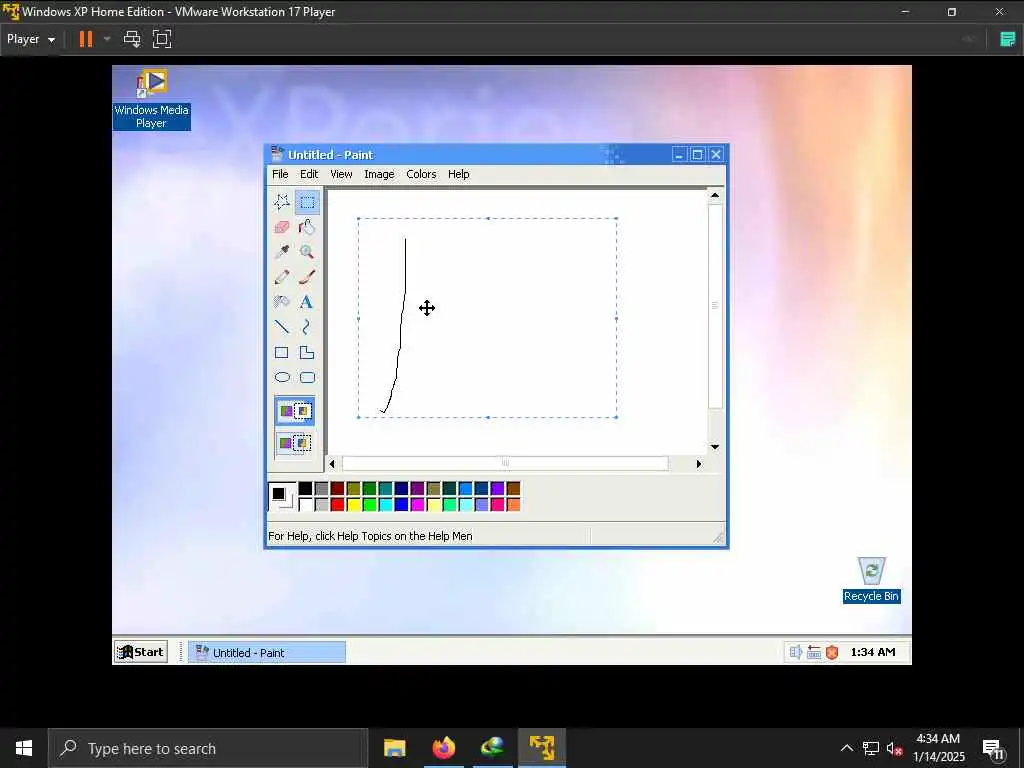Select the Free-Form Select tool
Viewport: 1024px width, 768px height.
tap(281, 202)
